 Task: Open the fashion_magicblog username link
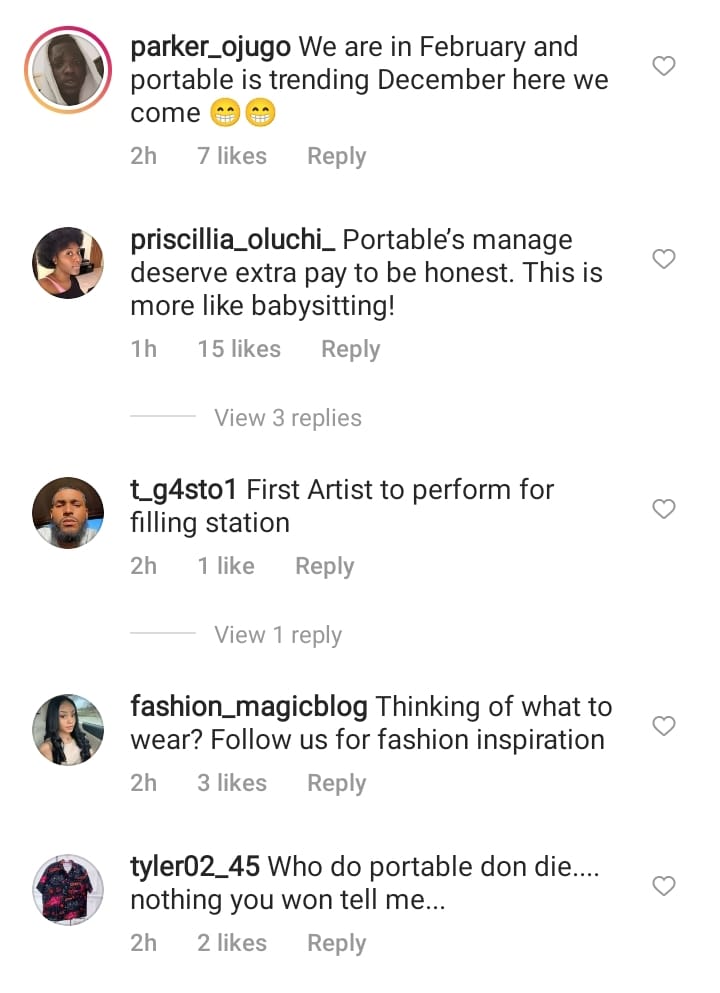(249, 707)
